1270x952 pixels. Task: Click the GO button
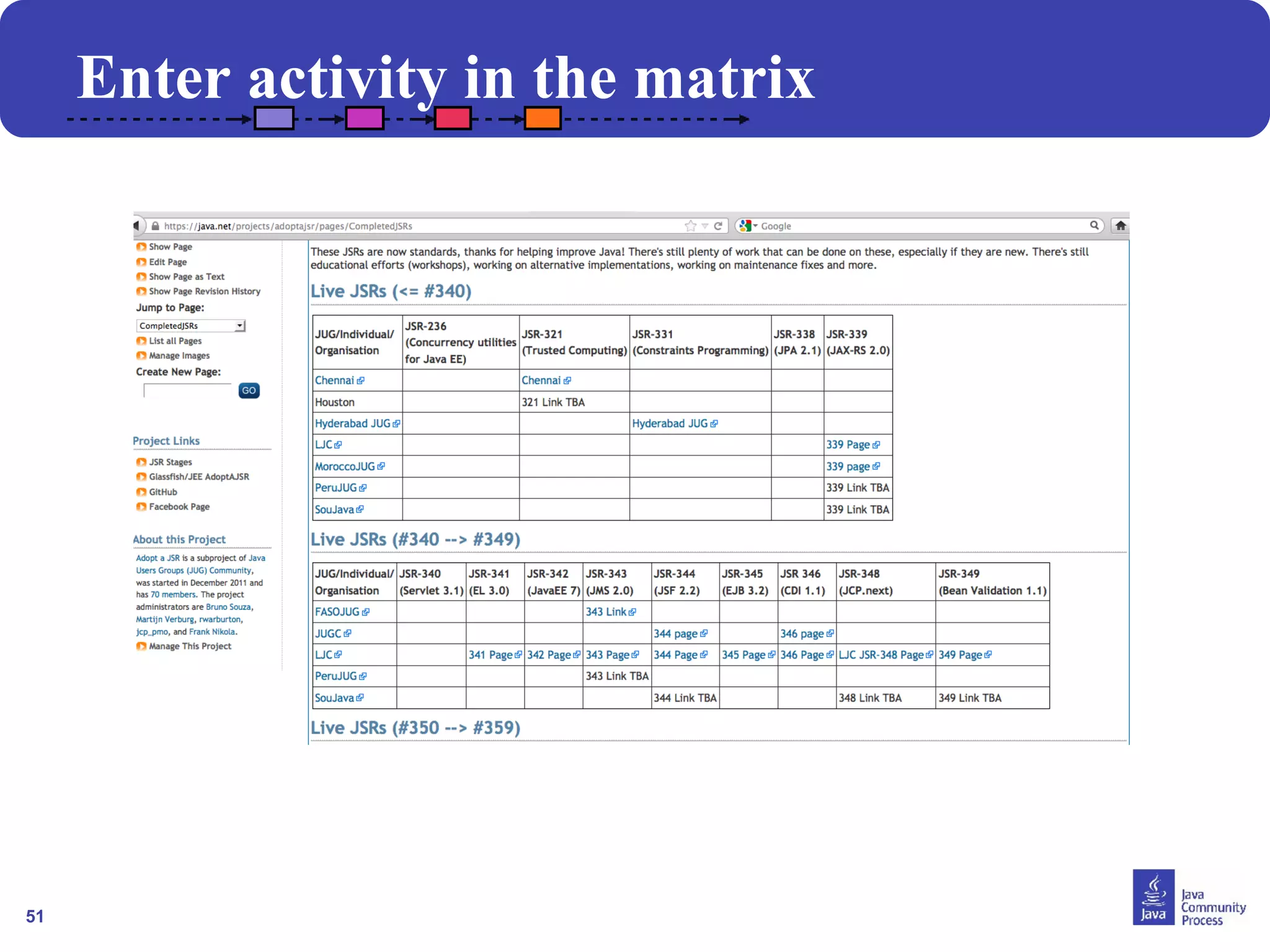[249, 390]
